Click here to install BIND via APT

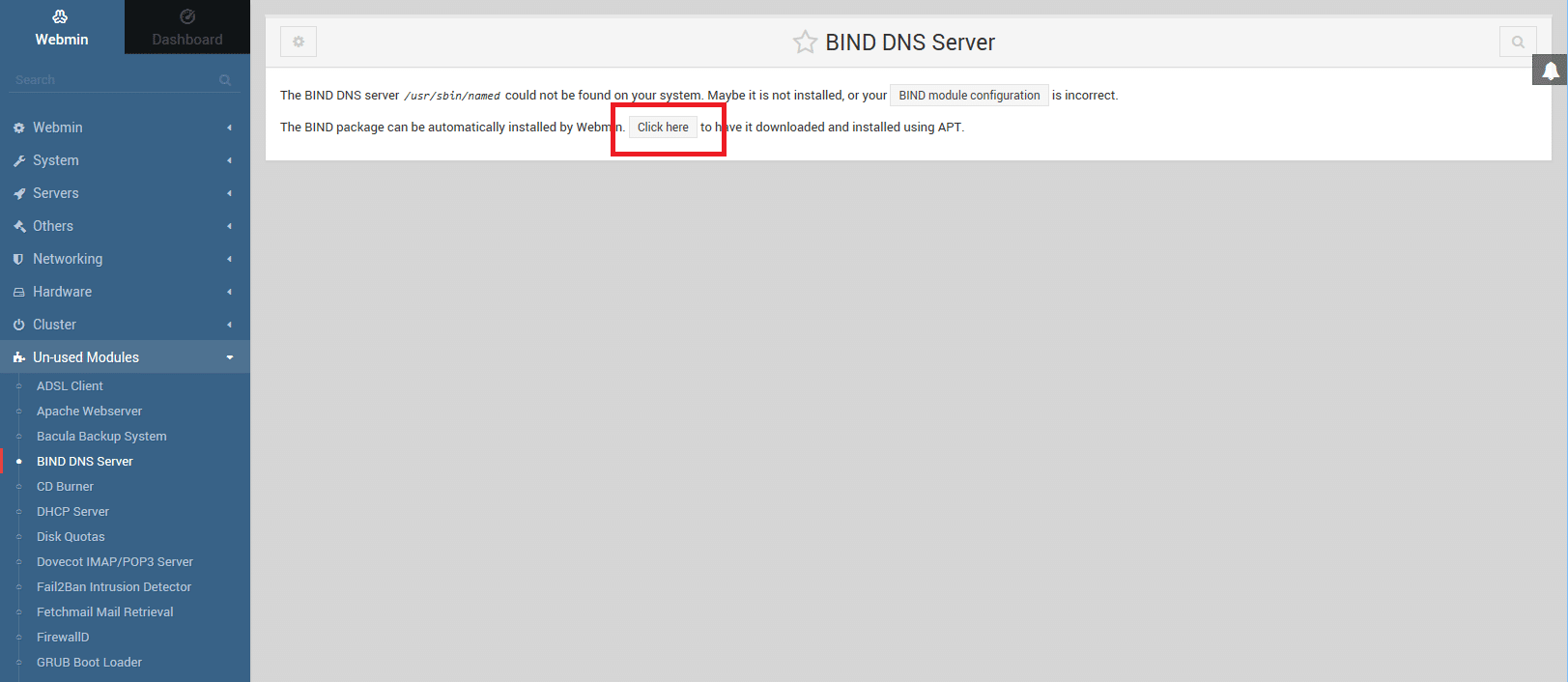[663, 128]
